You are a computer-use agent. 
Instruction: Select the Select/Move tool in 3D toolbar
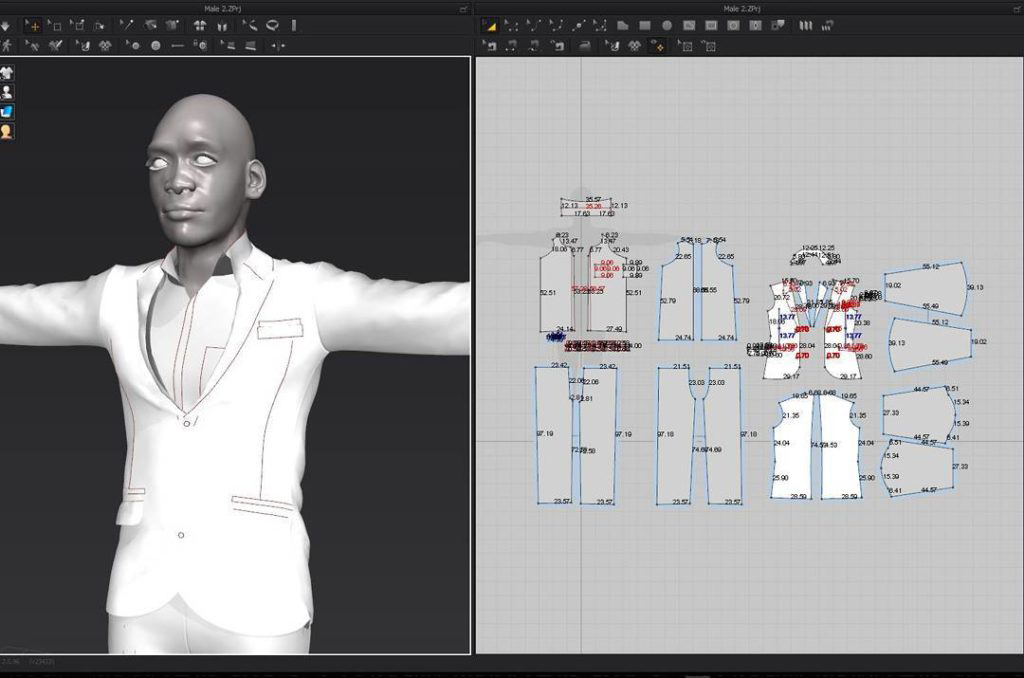point(32,26)
